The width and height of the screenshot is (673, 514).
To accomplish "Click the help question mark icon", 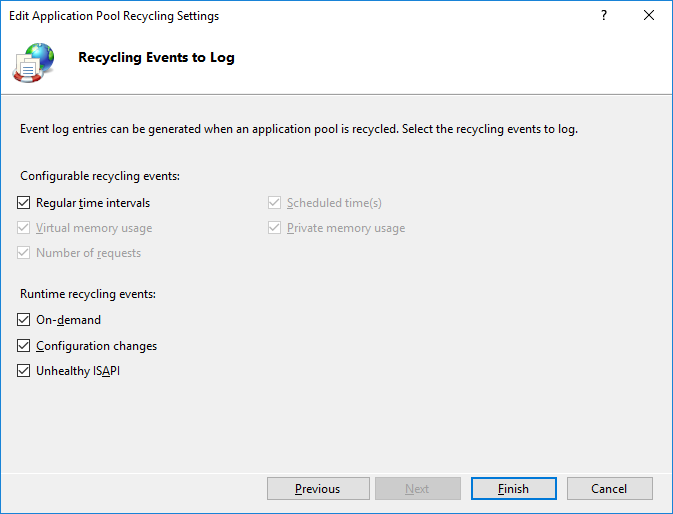I will click(x=604, y=15).
